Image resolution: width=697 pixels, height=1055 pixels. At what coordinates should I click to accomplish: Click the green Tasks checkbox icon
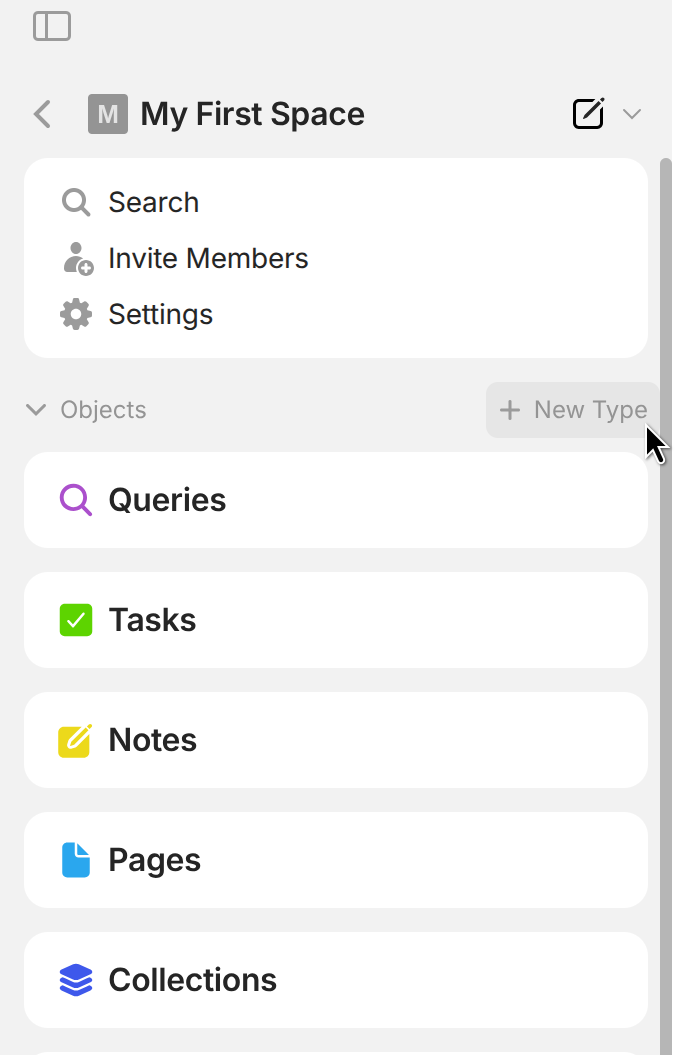76,620
